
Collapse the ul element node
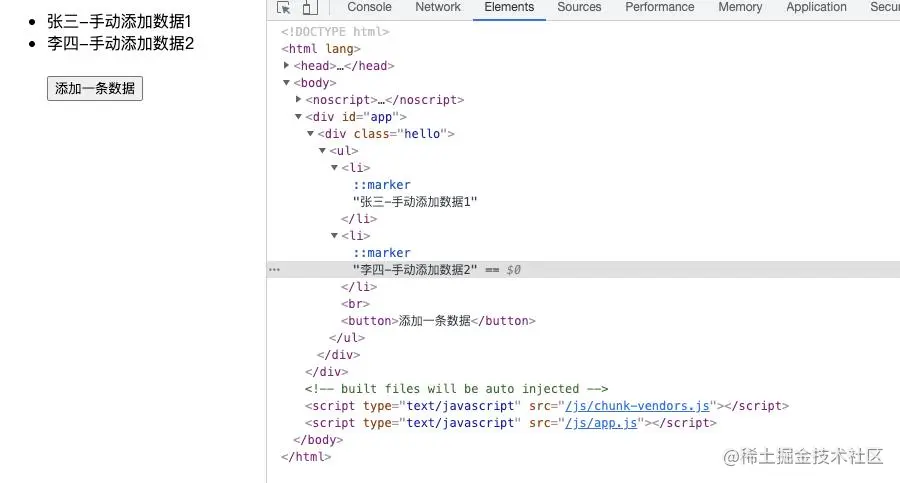click(323, 150)
